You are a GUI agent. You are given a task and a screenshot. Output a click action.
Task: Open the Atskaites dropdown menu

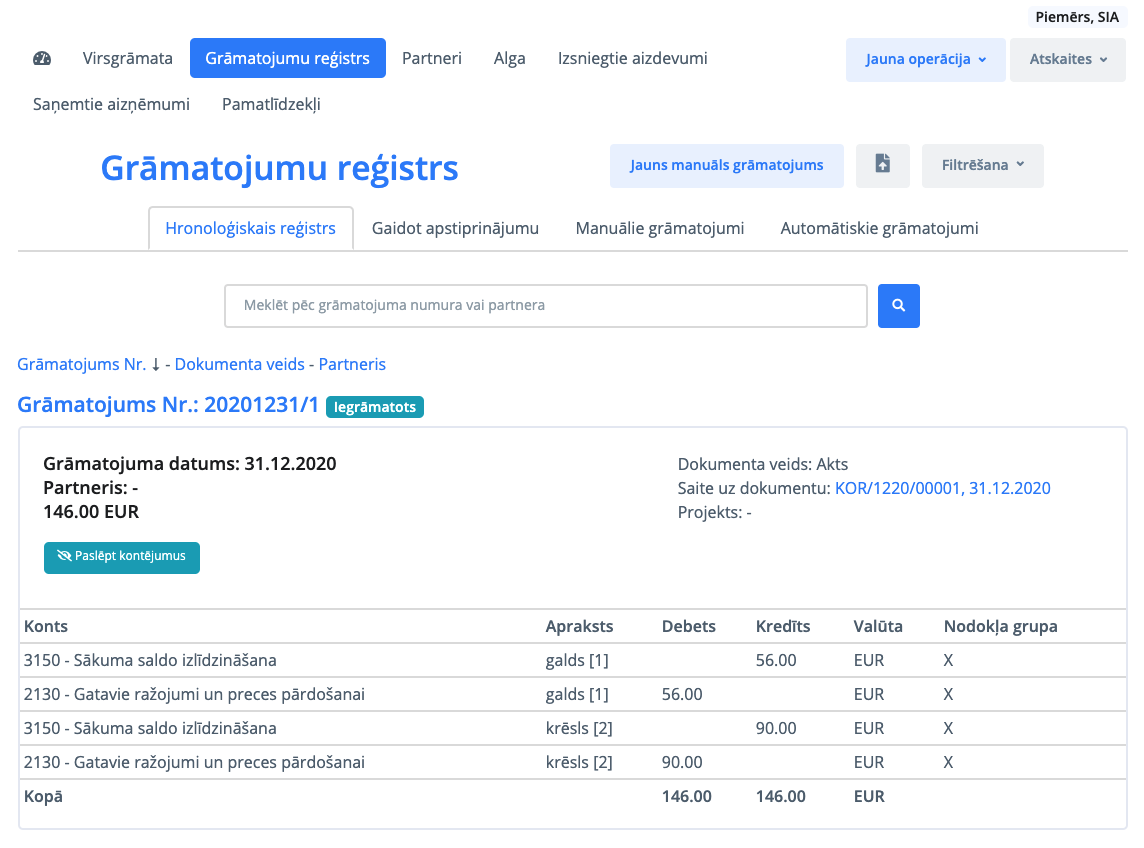point(1067,59)
